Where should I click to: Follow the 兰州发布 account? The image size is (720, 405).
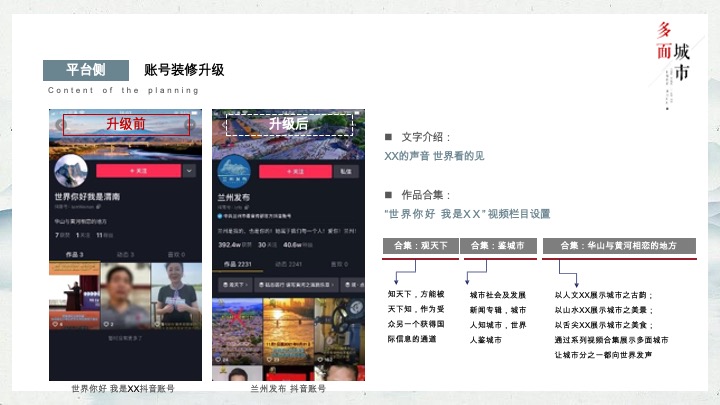pyautogui.click(x=295, y=172)
